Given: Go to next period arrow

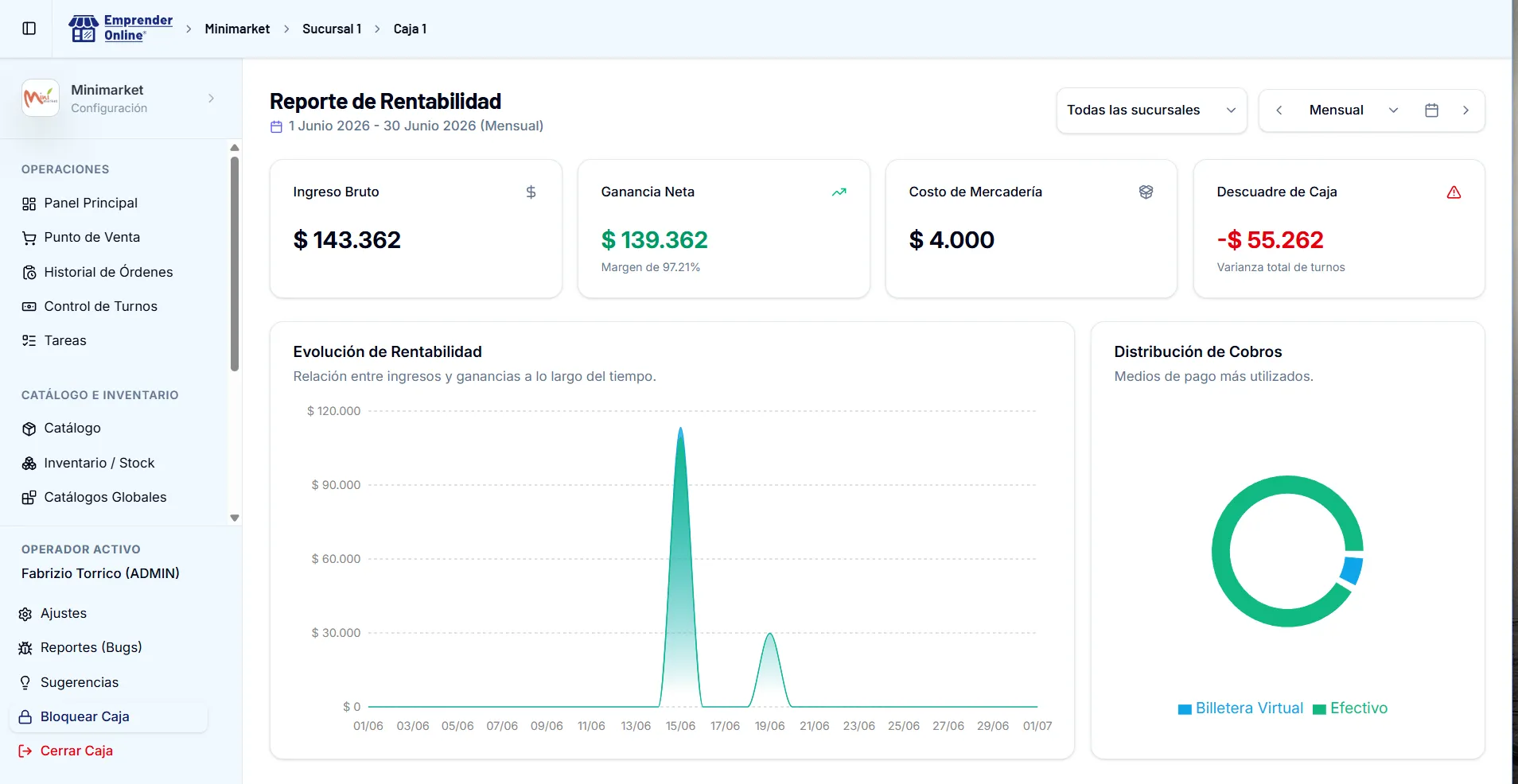Looking at the screenshot, I should click(1465, 111).
